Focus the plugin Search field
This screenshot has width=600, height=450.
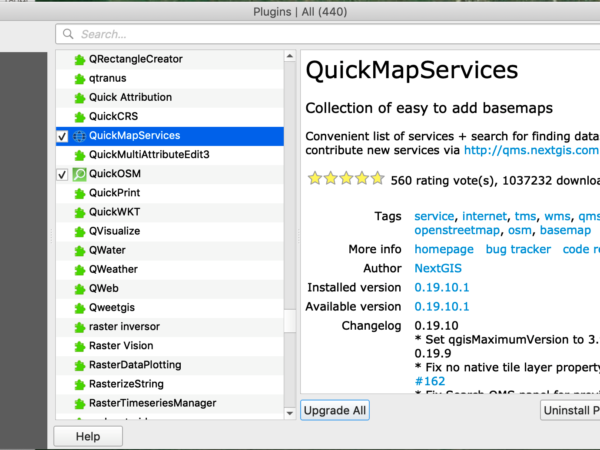click(328, 34)
